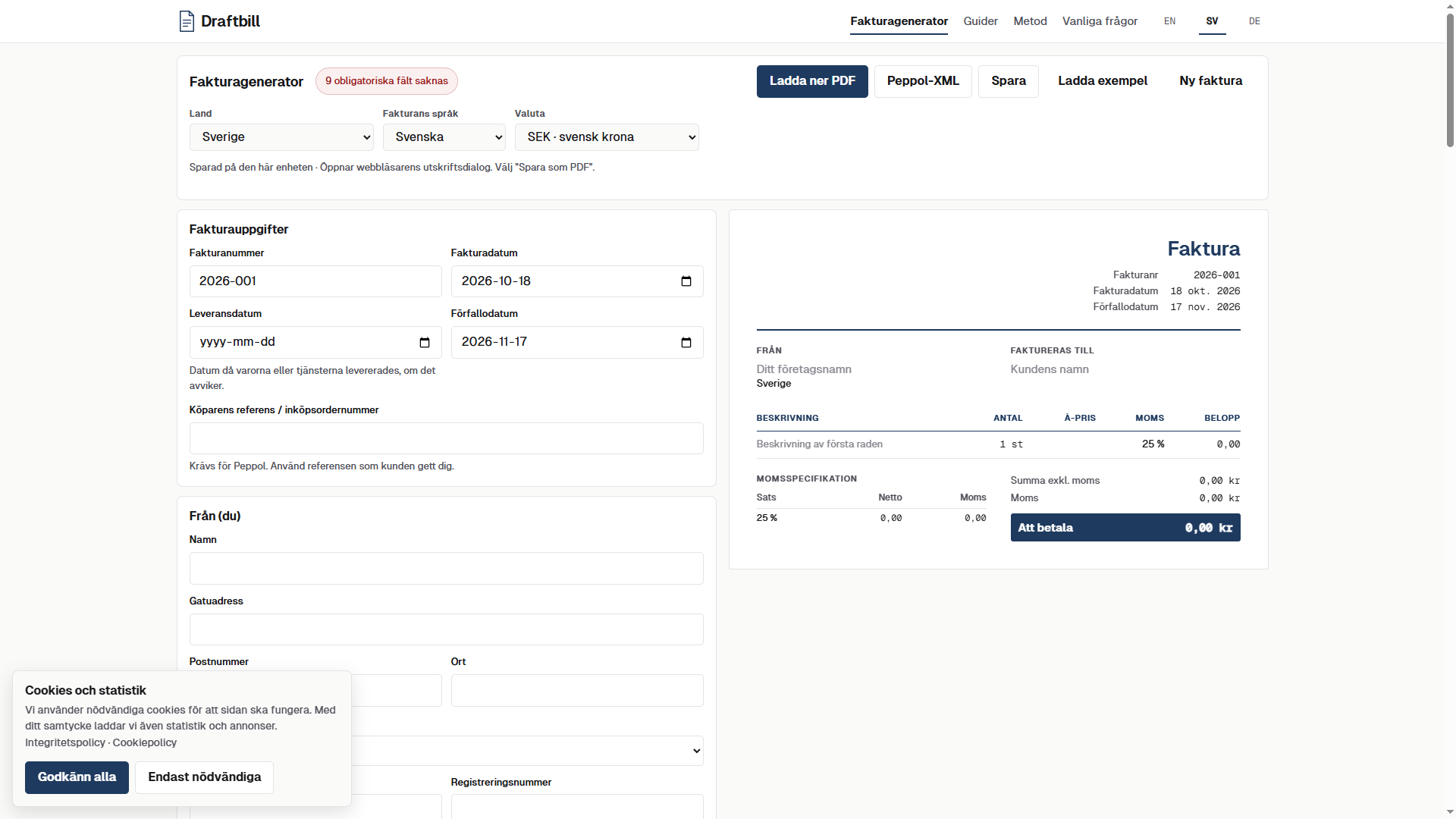Viewport: 1456px width, 819px height.
Task: Click the Ort input field
Action: coord(577,691)
